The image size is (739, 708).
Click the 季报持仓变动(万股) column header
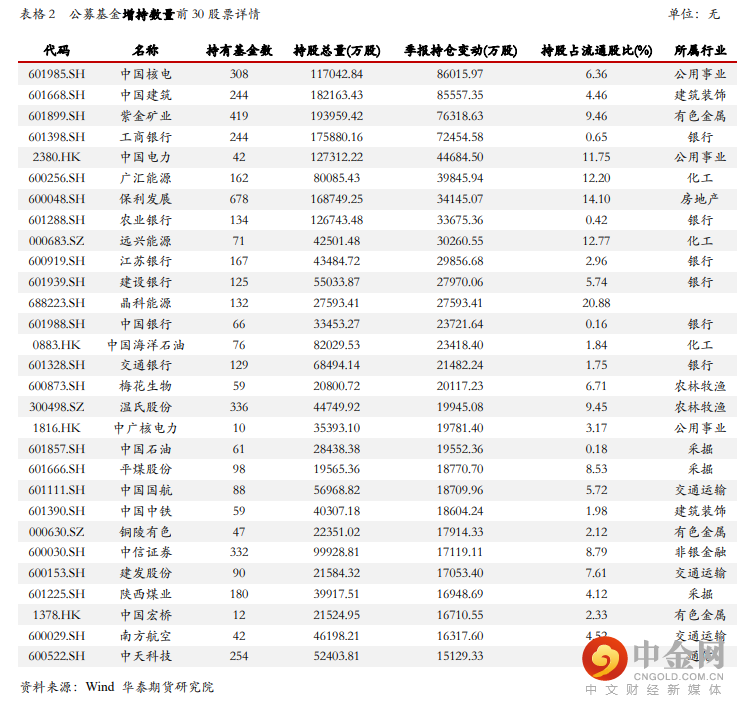(x=460, y=50)
